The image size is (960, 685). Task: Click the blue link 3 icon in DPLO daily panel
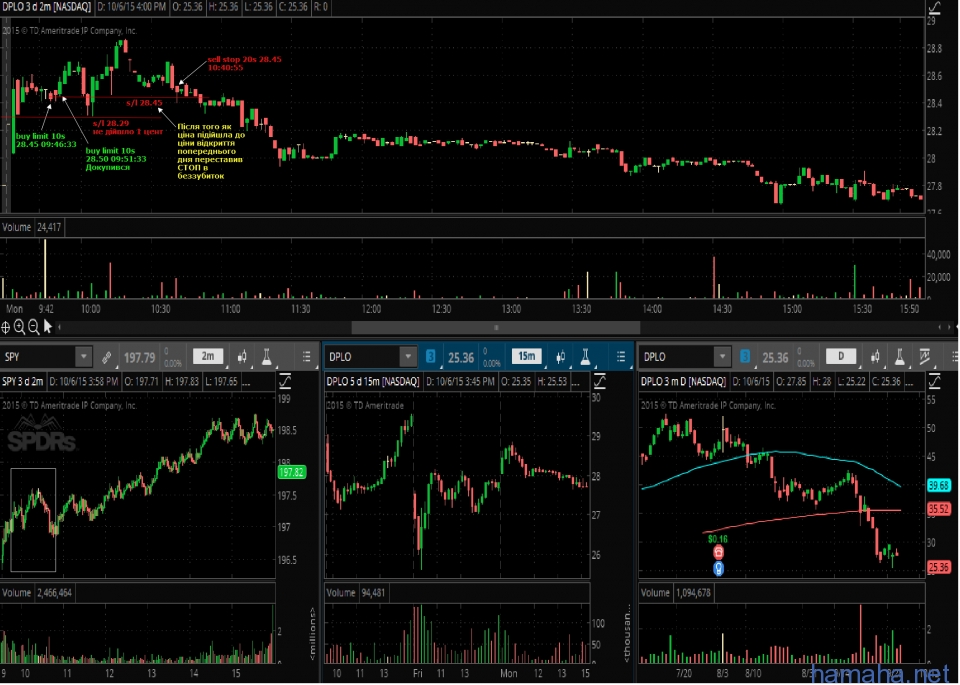coord(745,356)
